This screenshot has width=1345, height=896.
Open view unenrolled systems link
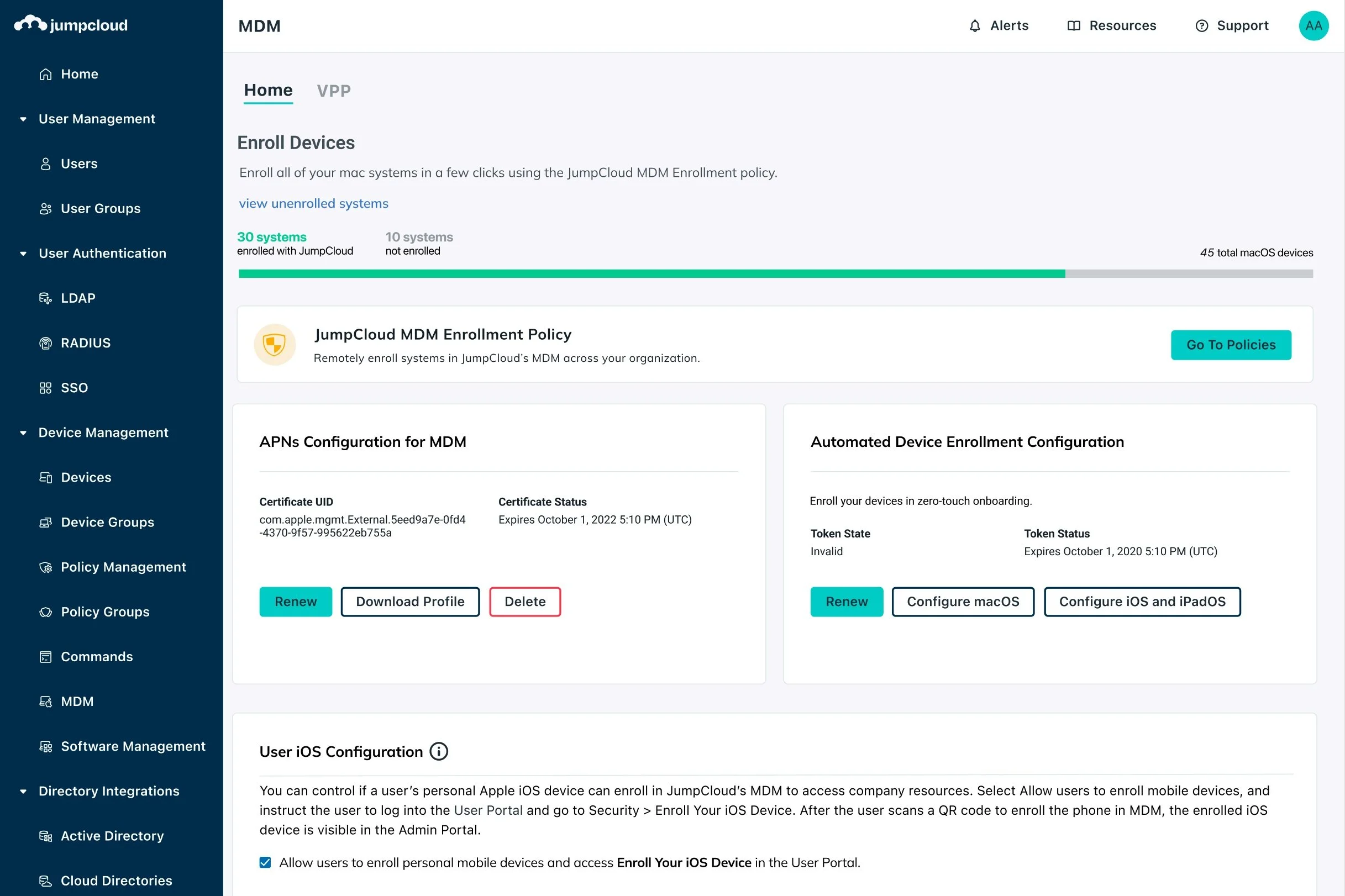pos(313,203)
